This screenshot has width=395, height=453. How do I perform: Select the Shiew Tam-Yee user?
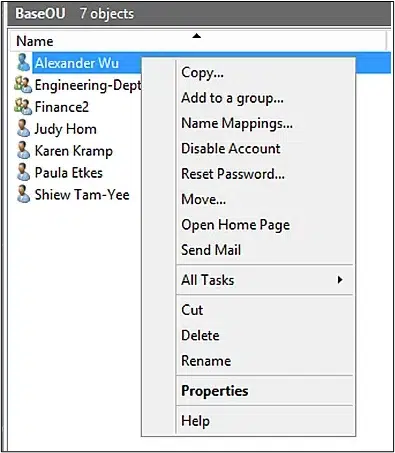[82, 195]
